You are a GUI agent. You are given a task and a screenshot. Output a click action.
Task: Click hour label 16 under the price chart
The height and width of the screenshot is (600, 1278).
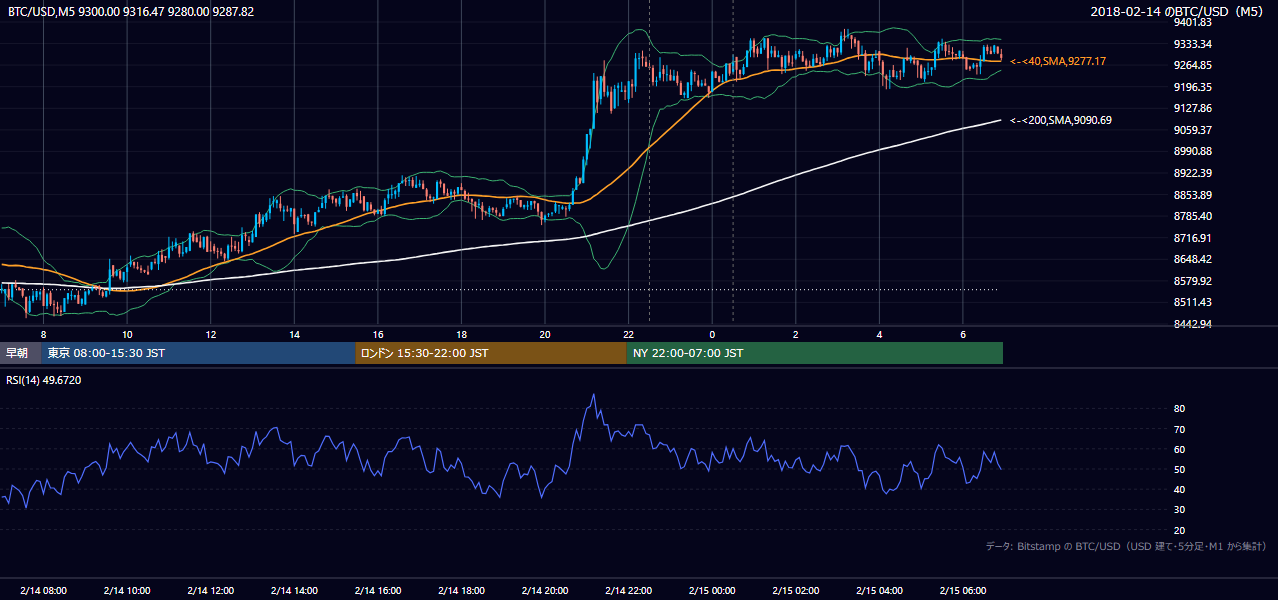[x=377, y=334]
